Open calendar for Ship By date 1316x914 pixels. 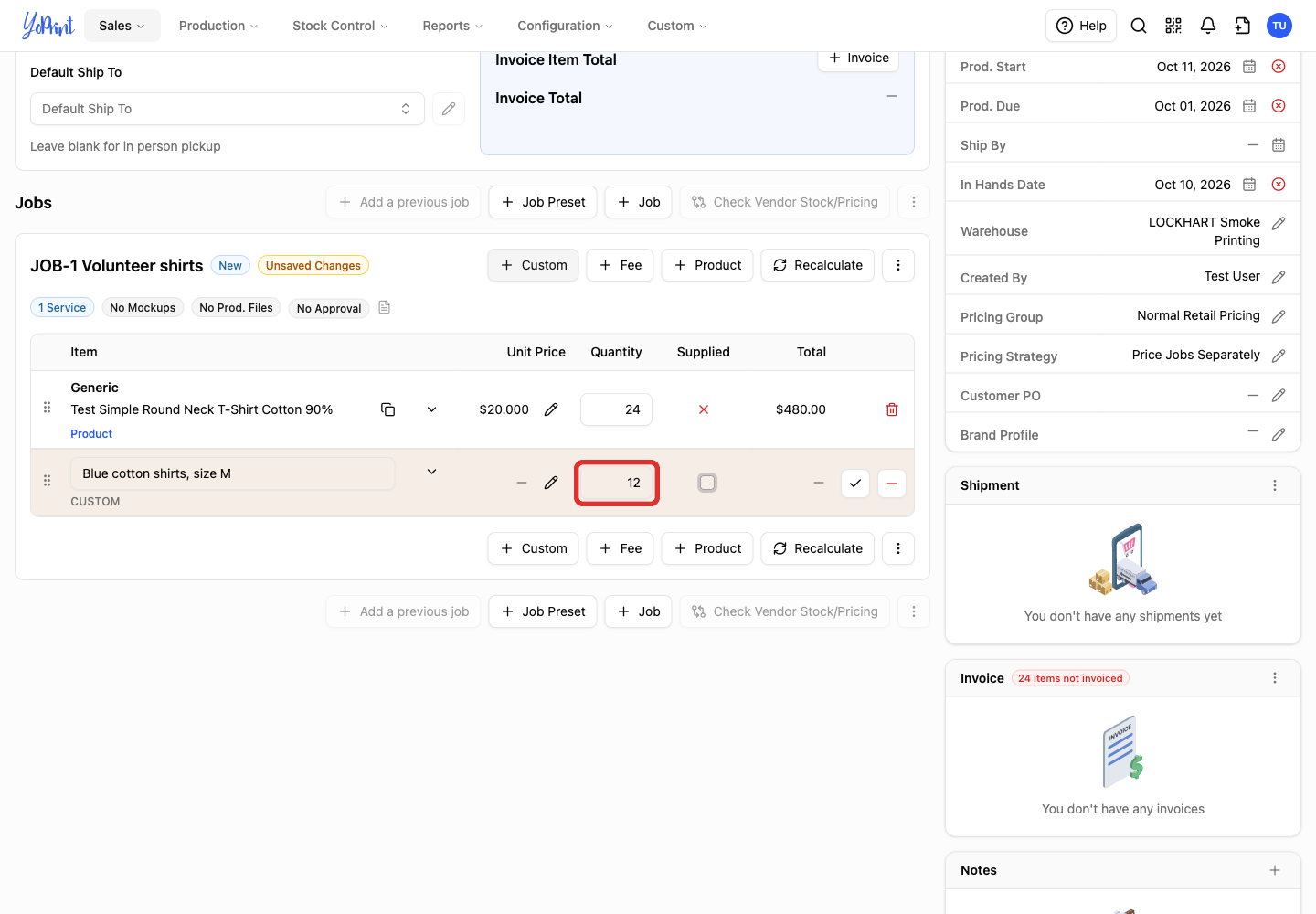pyautogui.click(x=1279, y=145)
